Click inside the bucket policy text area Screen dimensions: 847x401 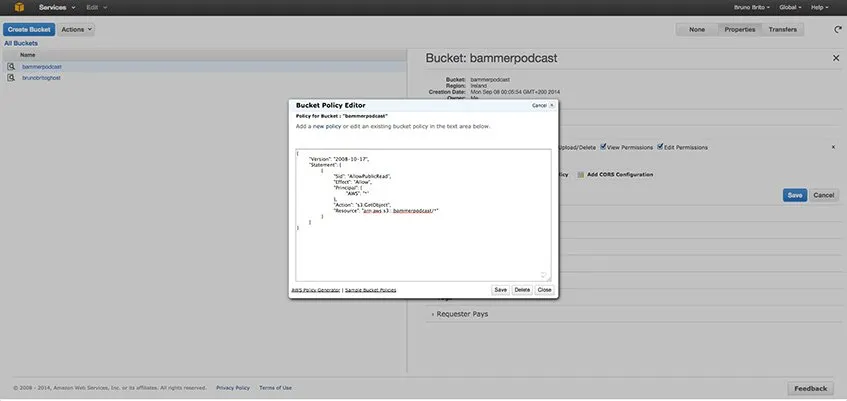click(x=424, y=215)
